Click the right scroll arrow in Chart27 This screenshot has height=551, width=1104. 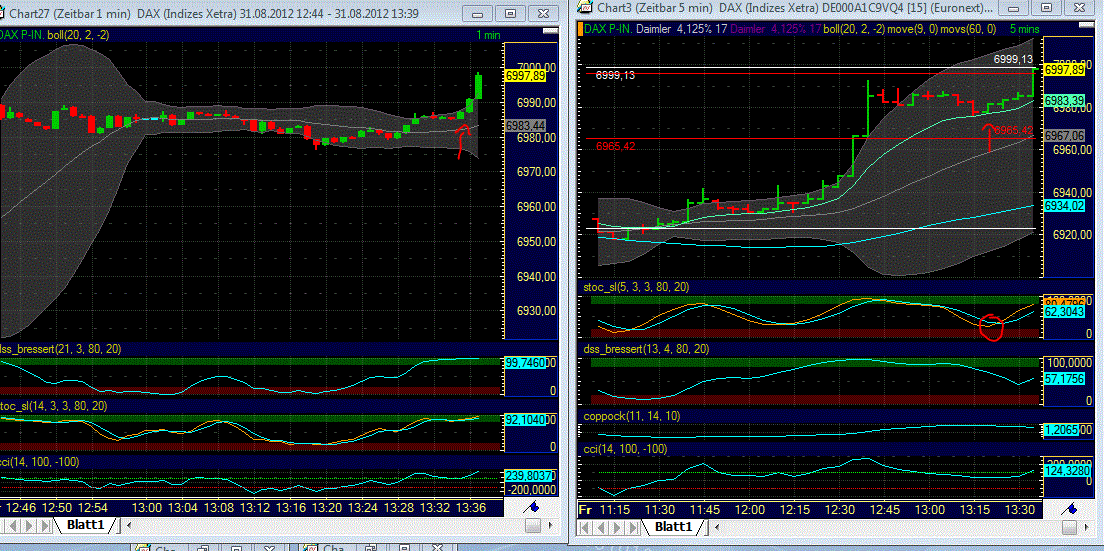(551, 525)
